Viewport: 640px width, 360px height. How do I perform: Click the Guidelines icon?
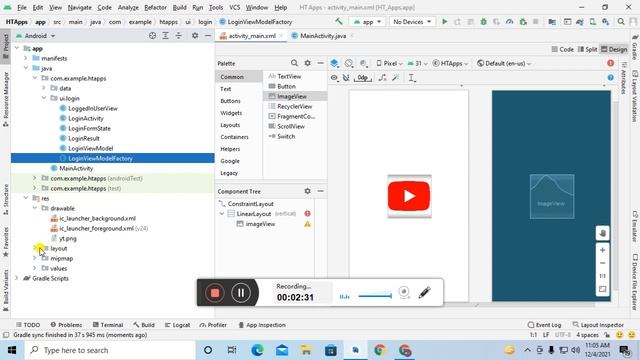[x=412, y=78]
